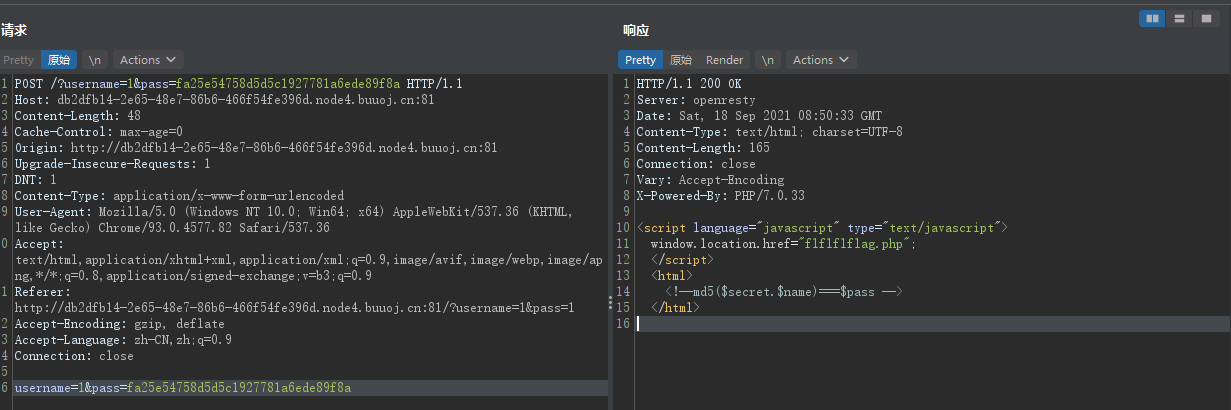Click the Host header line in request

tap(224, 100)
